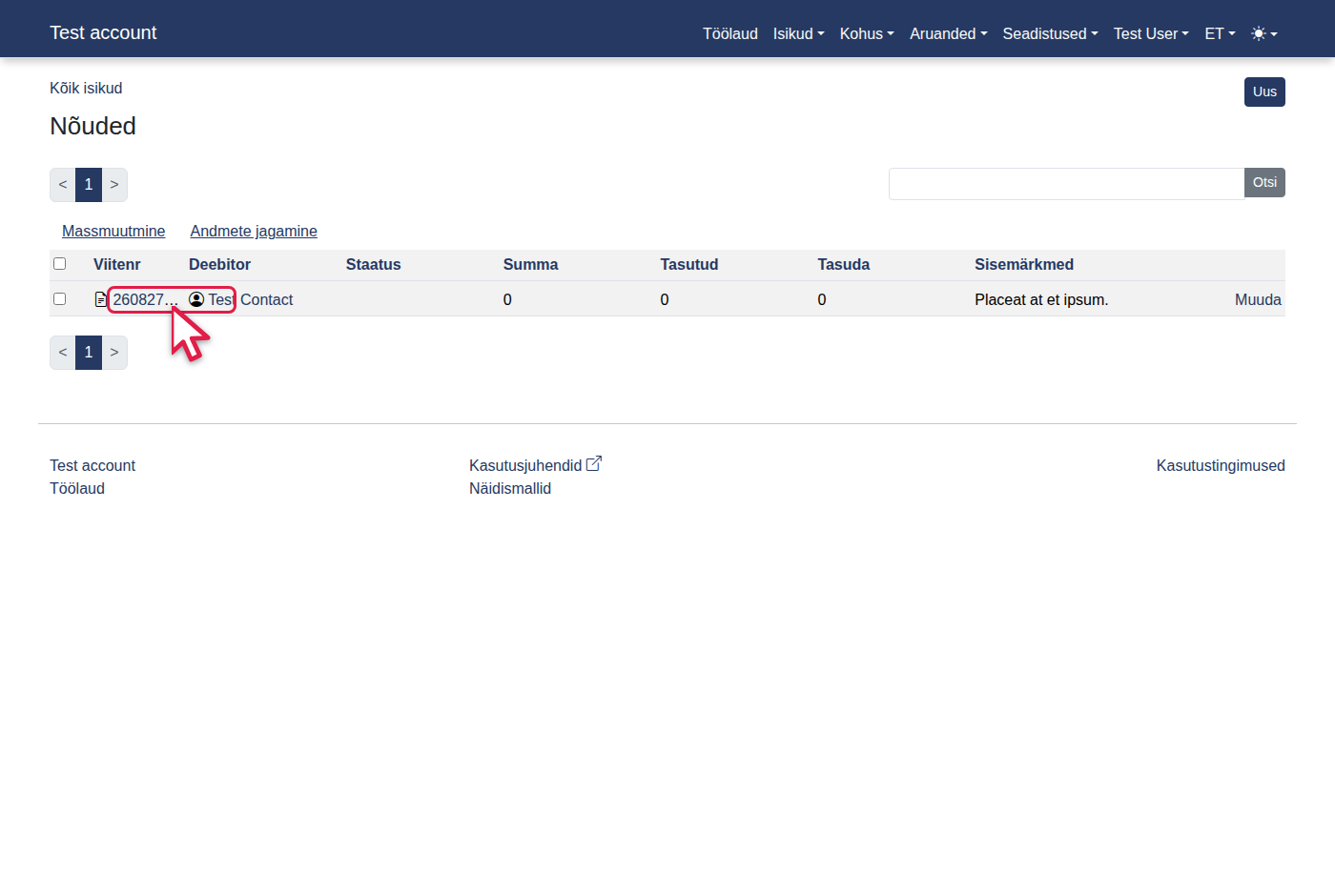Focus the search input field
This screenshot has height=896, width=1335.
click(1066, 184)
